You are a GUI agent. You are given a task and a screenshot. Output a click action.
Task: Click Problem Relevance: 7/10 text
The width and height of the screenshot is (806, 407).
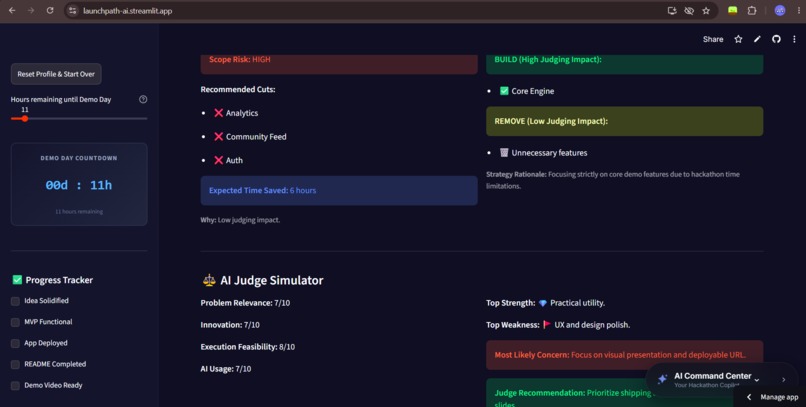coord(245,303)
